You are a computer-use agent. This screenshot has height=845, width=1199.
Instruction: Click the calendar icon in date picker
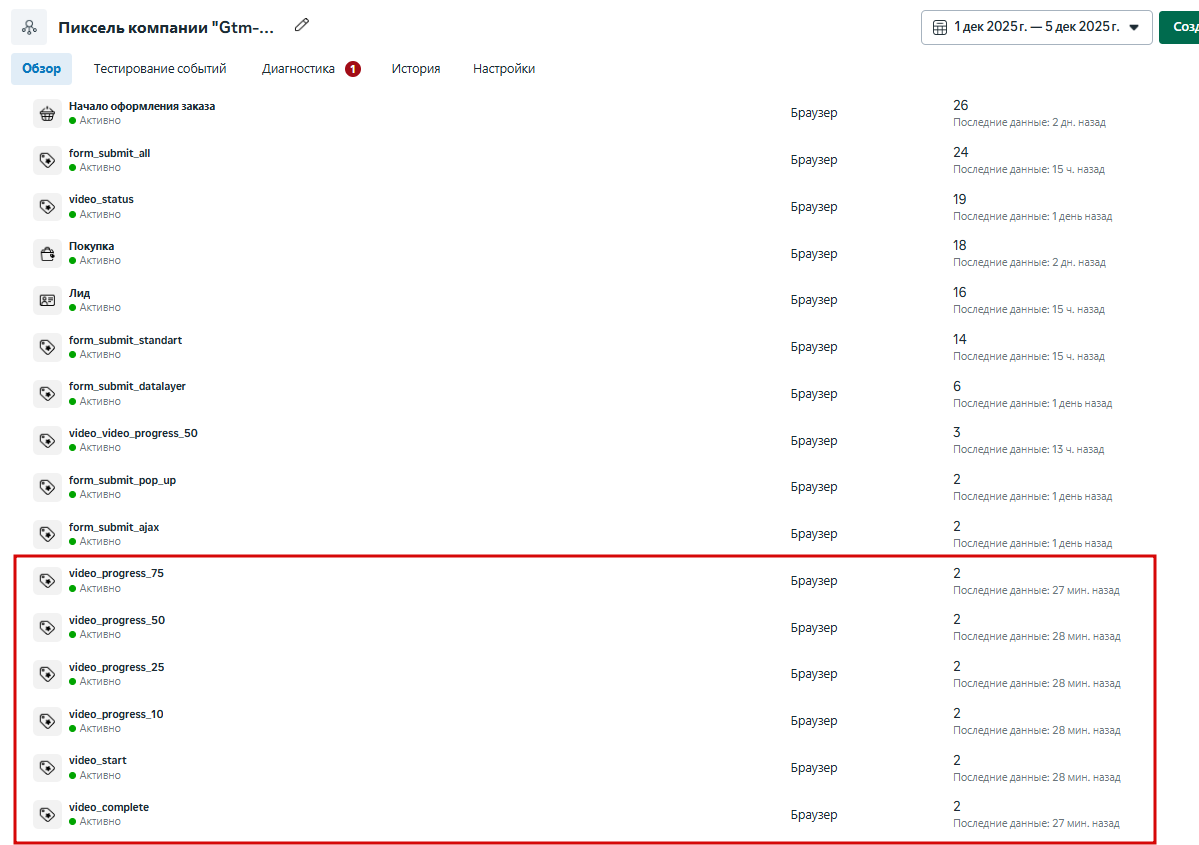coord(940,28)
